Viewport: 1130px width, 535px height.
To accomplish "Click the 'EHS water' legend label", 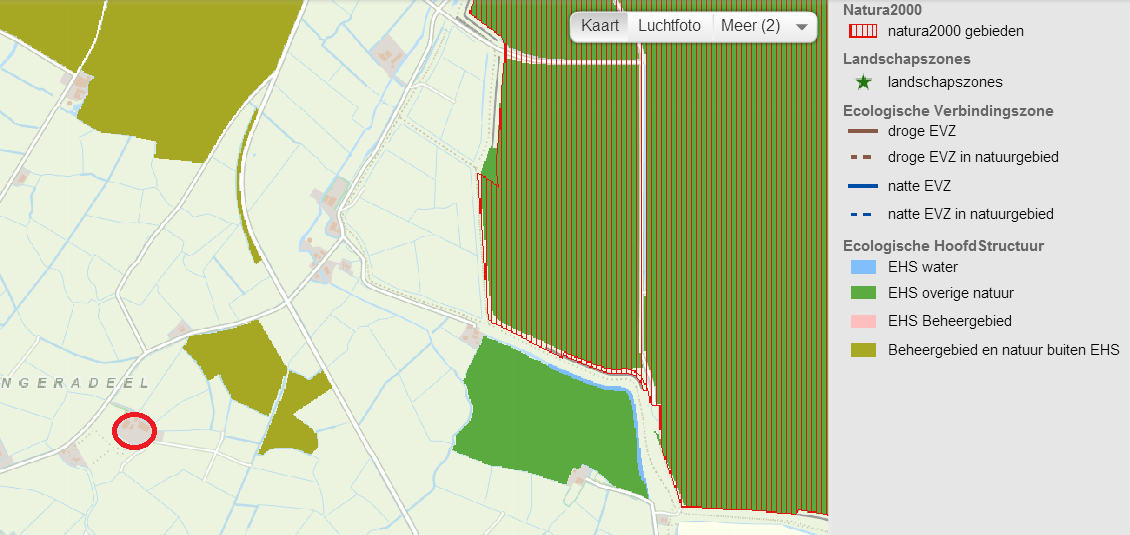I will point(922,267).
